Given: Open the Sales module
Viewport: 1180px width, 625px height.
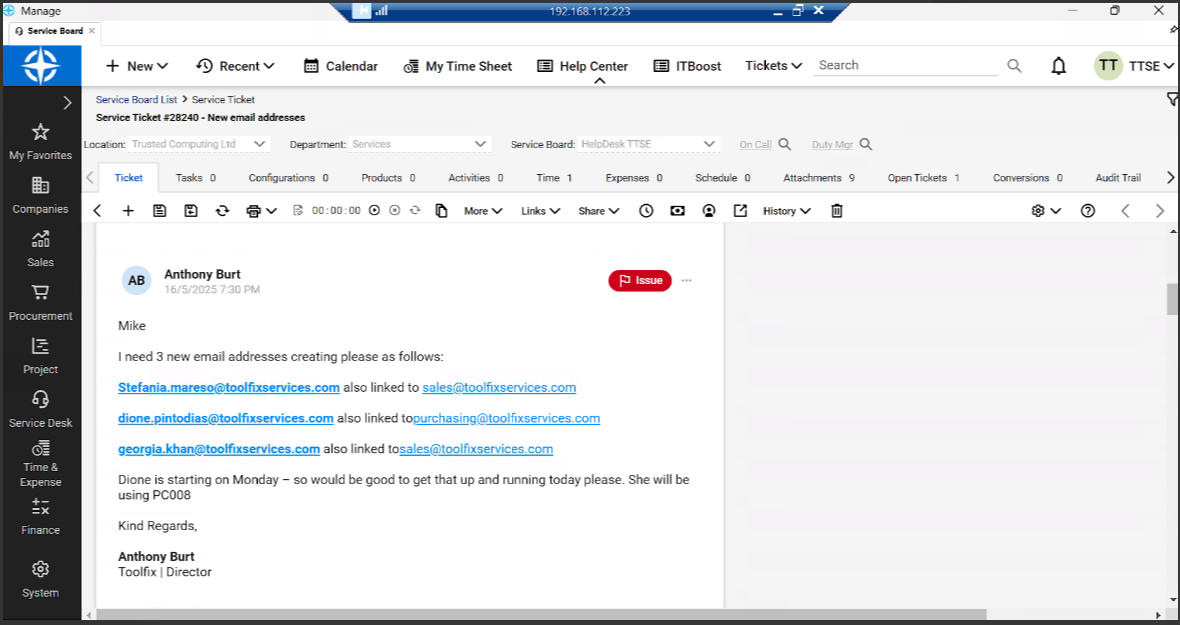Looking at the screenshot, I should click(41, 249).
